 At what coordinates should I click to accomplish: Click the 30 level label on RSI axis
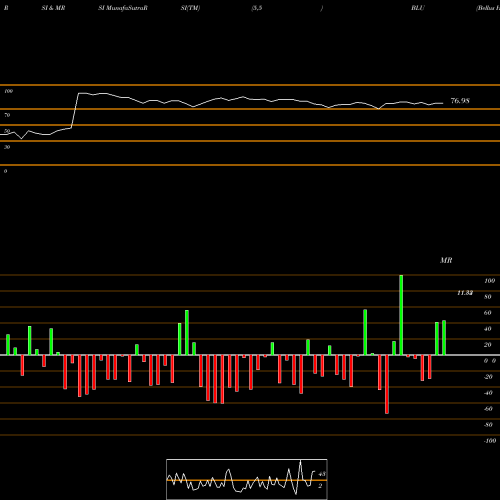[x=7, y=147]
